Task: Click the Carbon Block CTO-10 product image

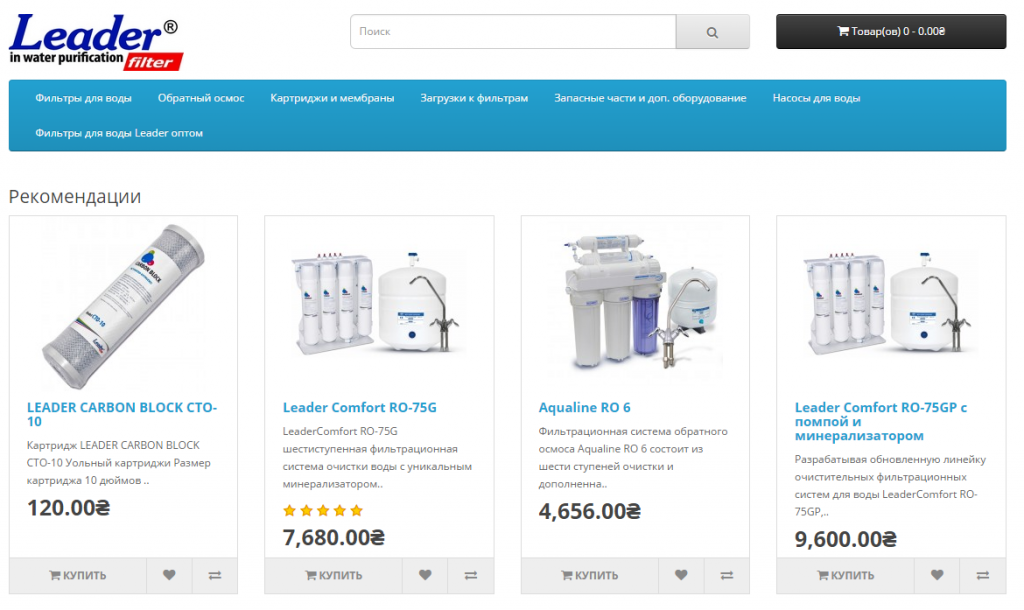Action: pos(123,306)
